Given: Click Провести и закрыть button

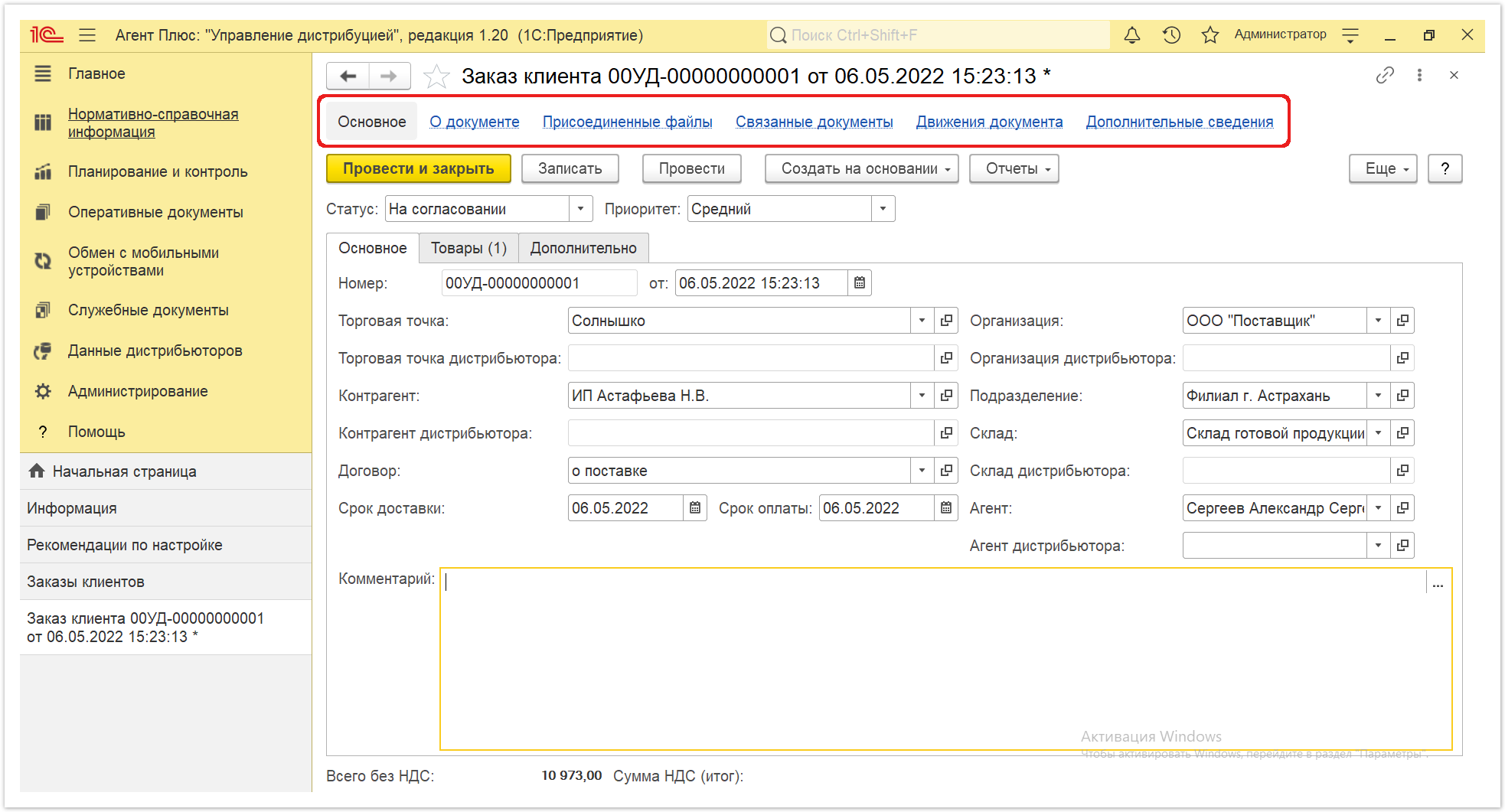Looking at the screenshot, I should coord(418,168).
